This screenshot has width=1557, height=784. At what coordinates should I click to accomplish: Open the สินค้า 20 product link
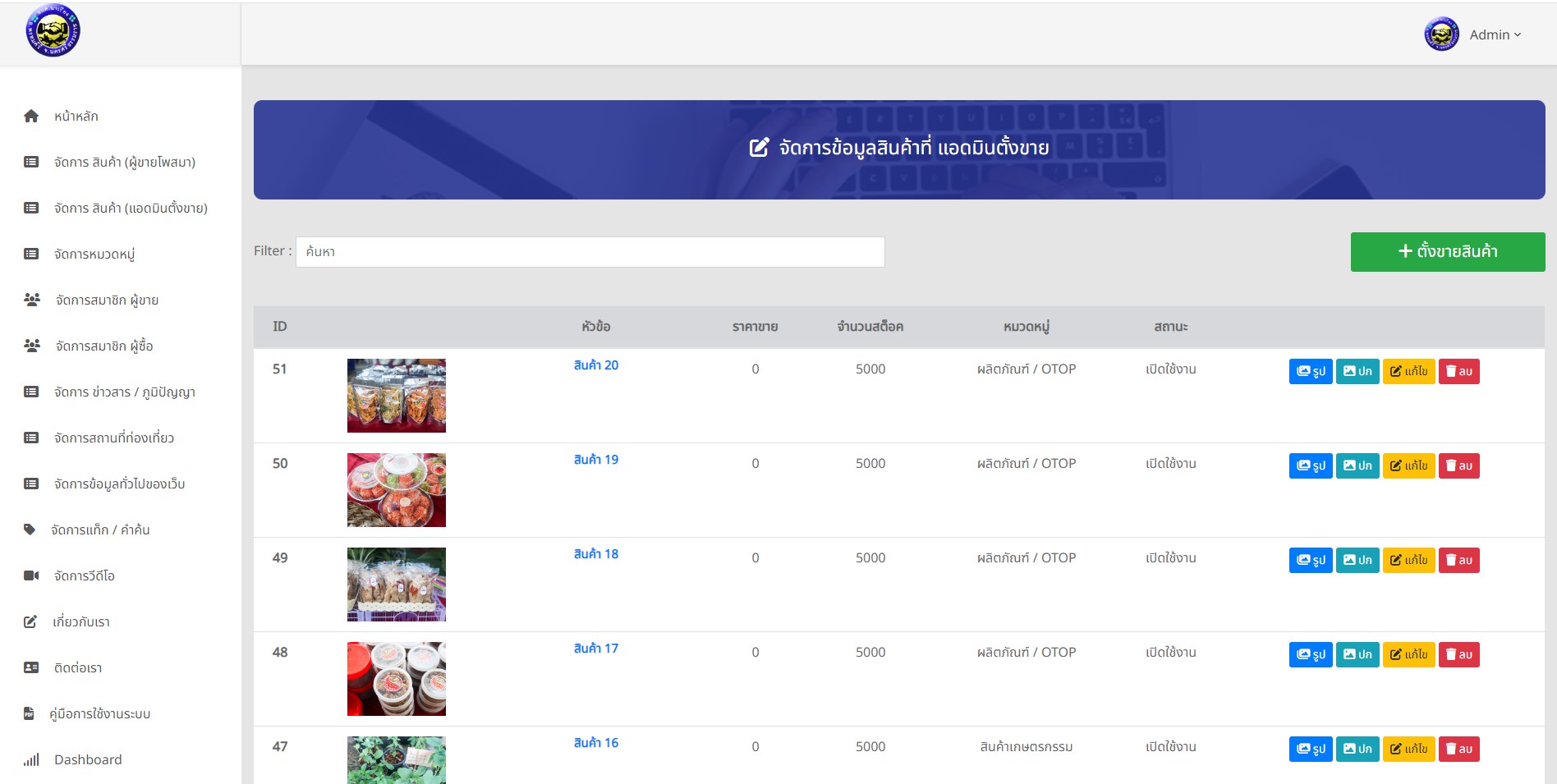click(595, 365)
